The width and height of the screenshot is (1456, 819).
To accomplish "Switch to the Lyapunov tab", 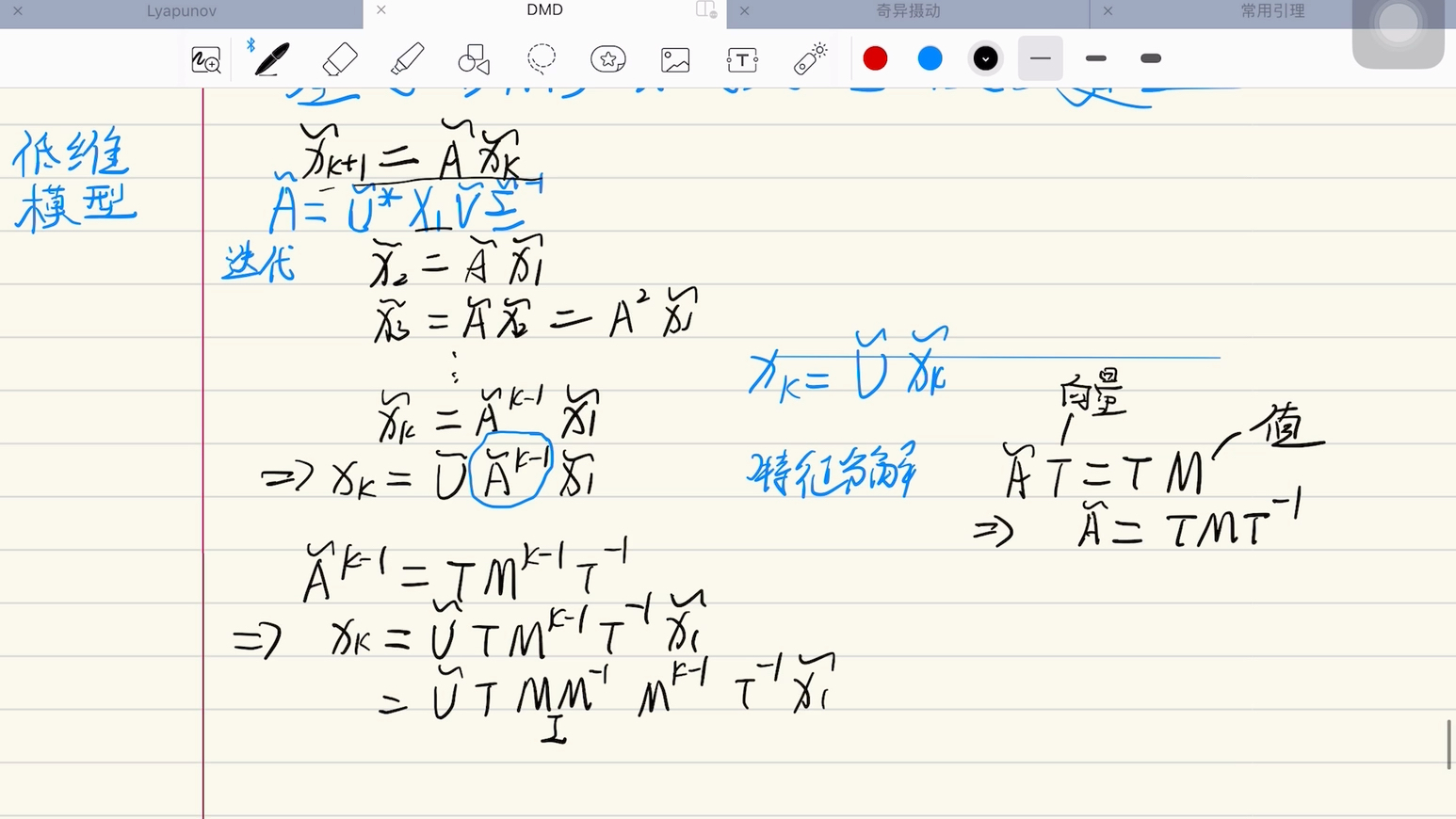I will 181,11.
